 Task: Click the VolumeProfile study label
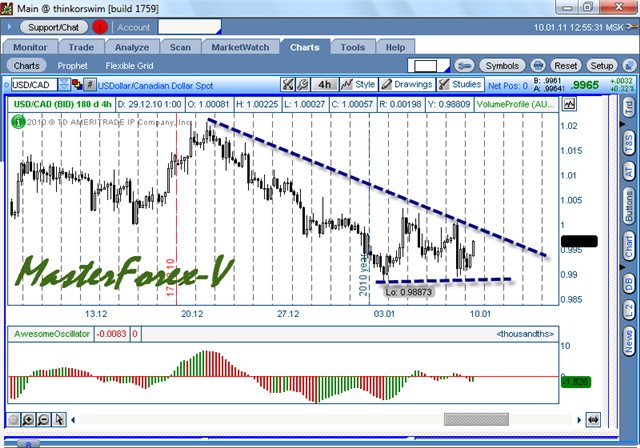(x=516, y=104)
